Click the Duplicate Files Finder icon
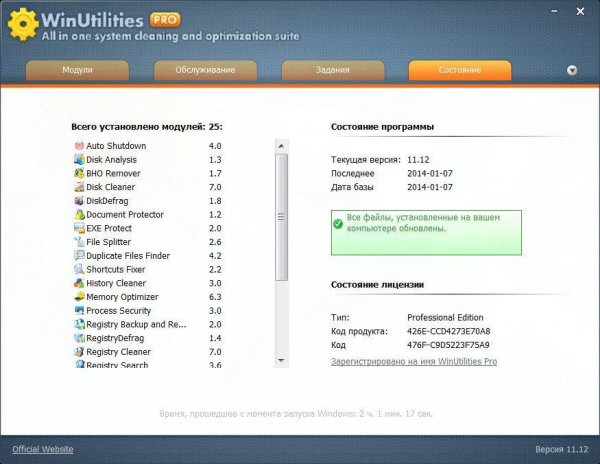This screenshot has height=464, width=600. point(79,256)
